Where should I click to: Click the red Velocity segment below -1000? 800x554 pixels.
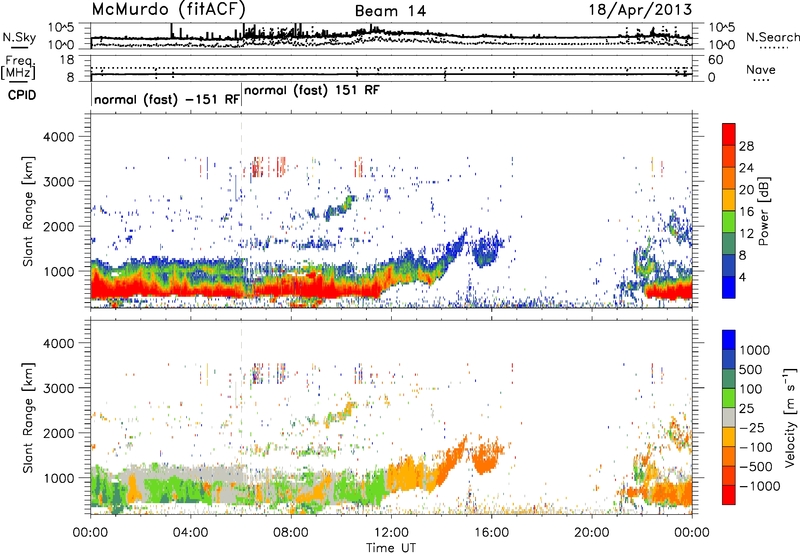pos(729,495)
